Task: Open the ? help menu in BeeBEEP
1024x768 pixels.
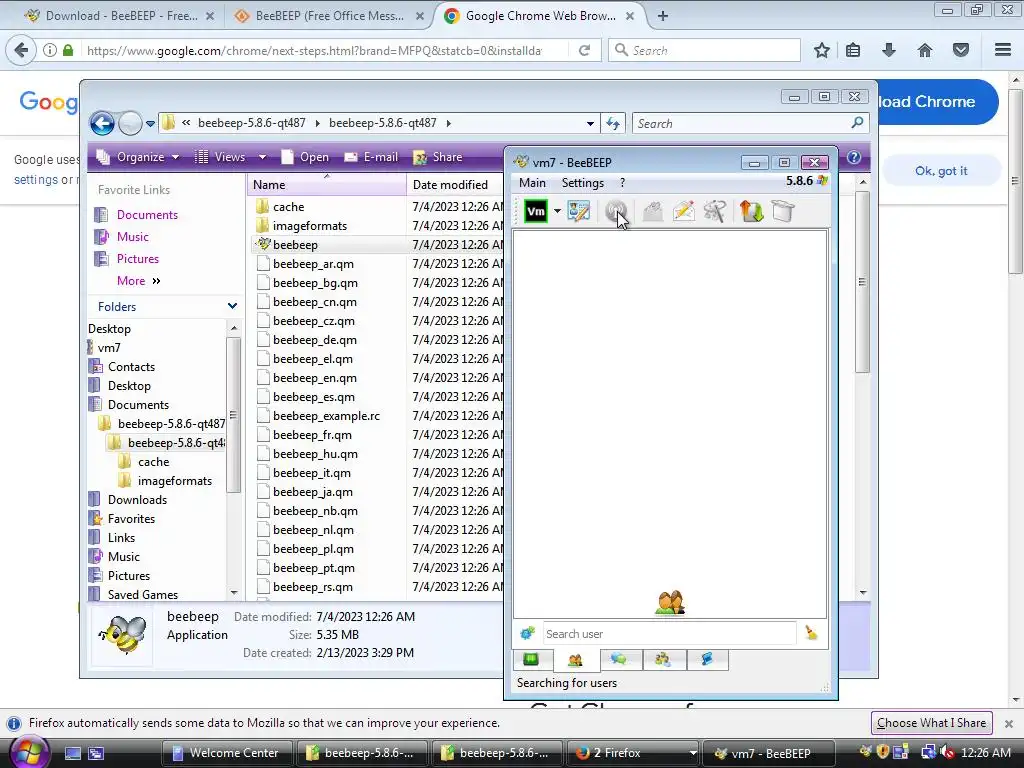Action: 622,183
